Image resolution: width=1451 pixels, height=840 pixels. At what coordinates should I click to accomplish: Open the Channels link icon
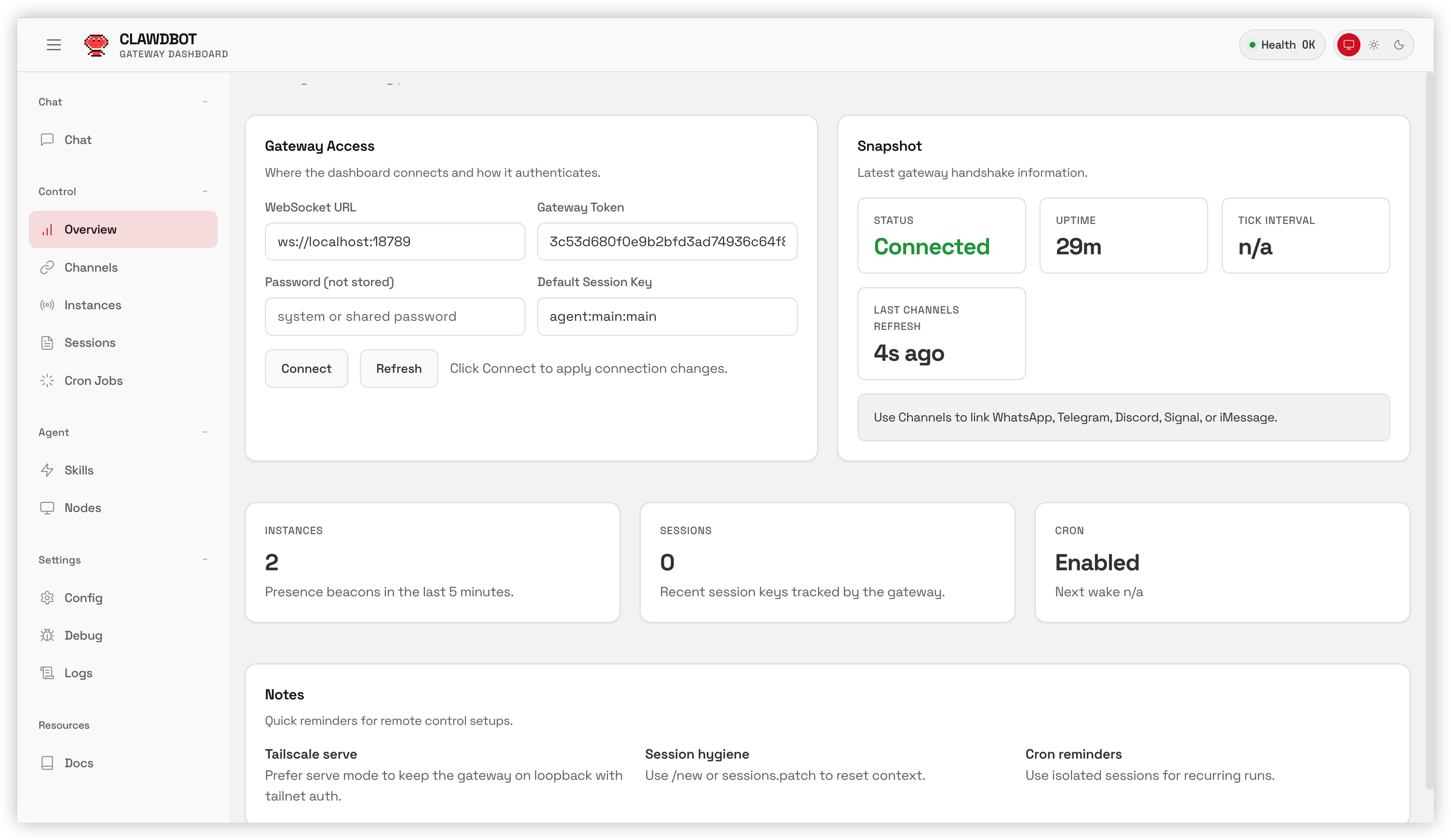(x=47, y=267)
